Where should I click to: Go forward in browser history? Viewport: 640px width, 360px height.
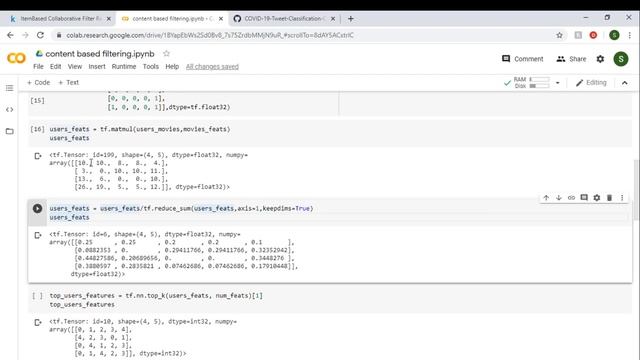[x=25, y=35]
